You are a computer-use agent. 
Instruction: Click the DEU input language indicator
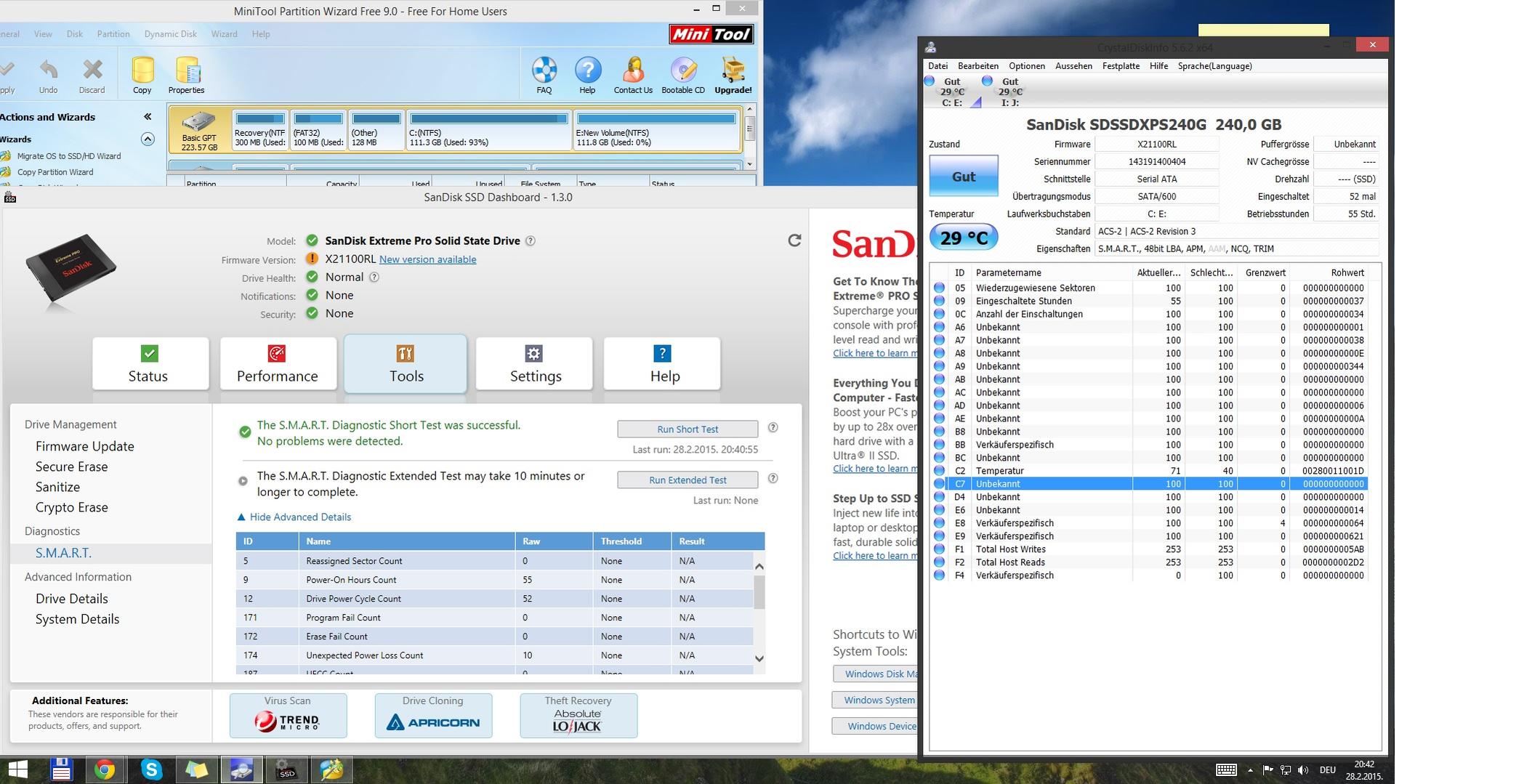1328,770
